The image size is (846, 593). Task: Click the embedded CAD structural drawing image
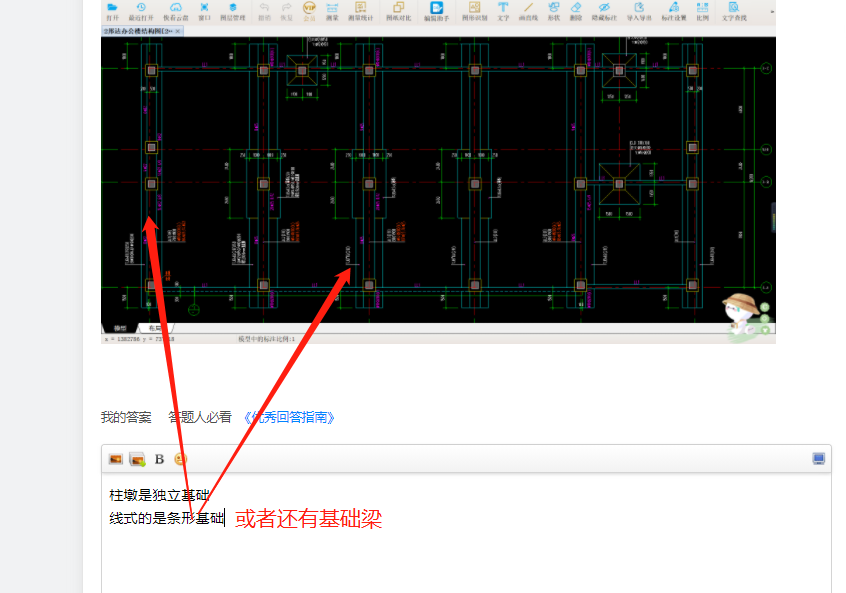(x=438, y=180)
